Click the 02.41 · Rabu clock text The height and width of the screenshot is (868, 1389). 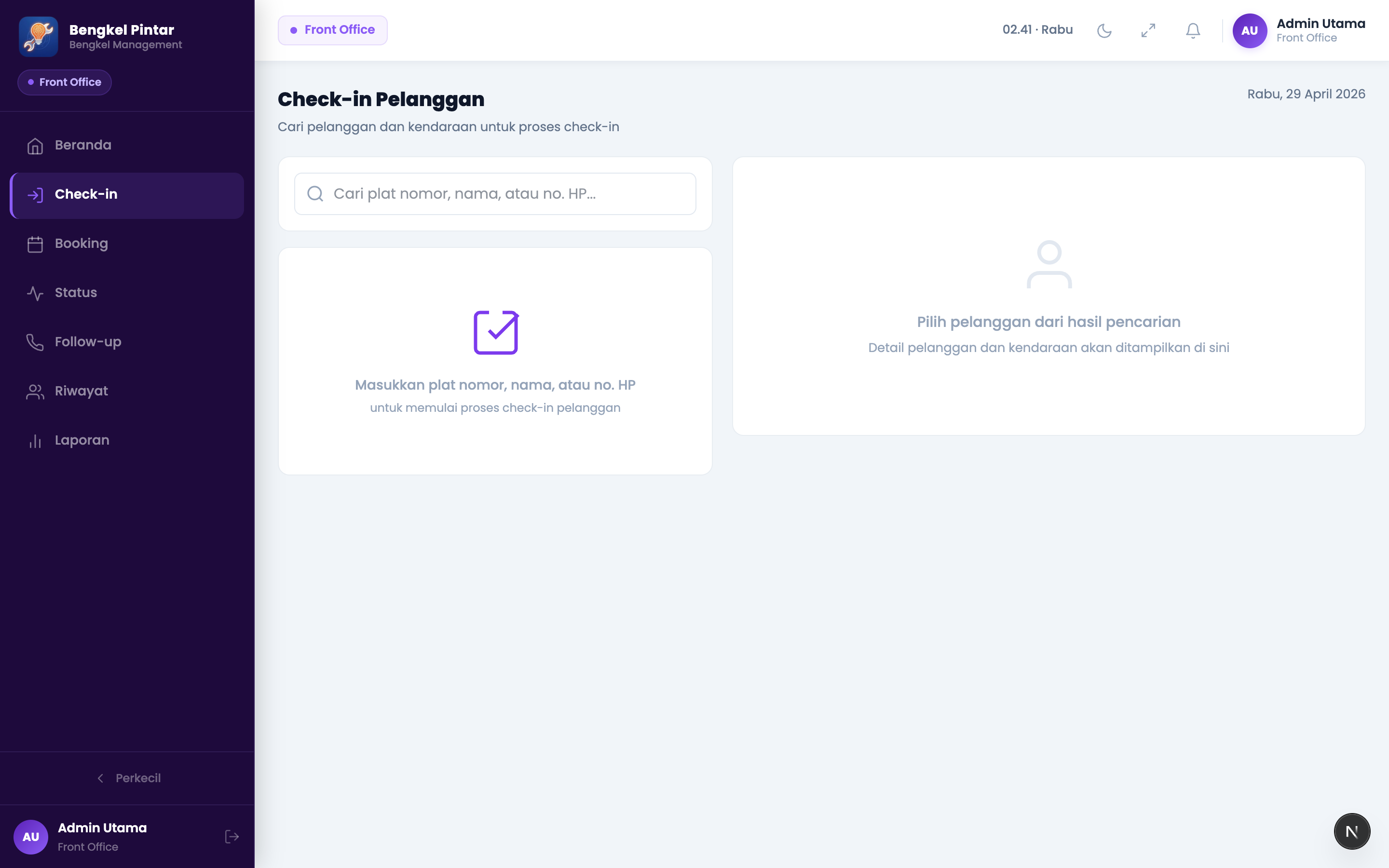[1037, 30]
